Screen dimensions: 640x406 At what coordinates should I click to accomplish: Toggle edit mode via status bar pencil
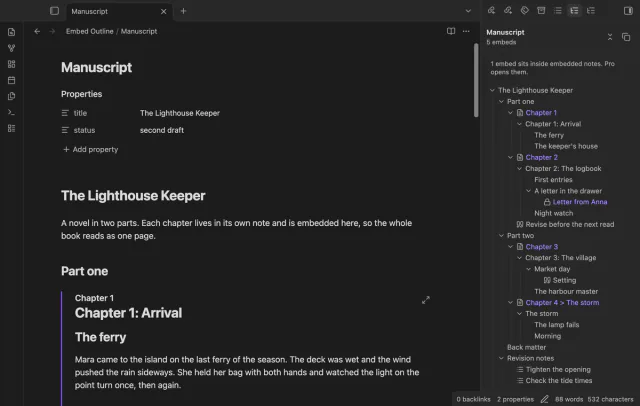click(544, 399)
